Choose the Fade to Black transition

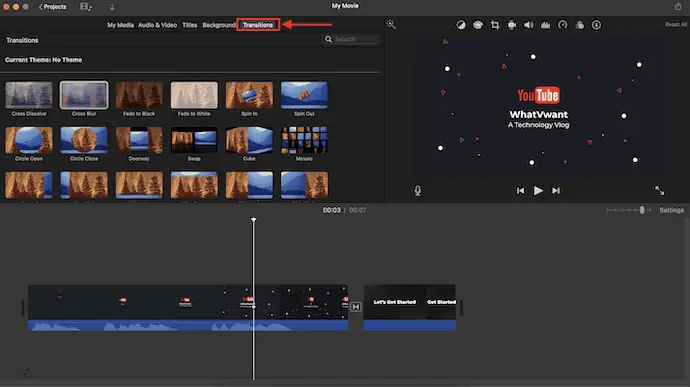coord(139,95)
